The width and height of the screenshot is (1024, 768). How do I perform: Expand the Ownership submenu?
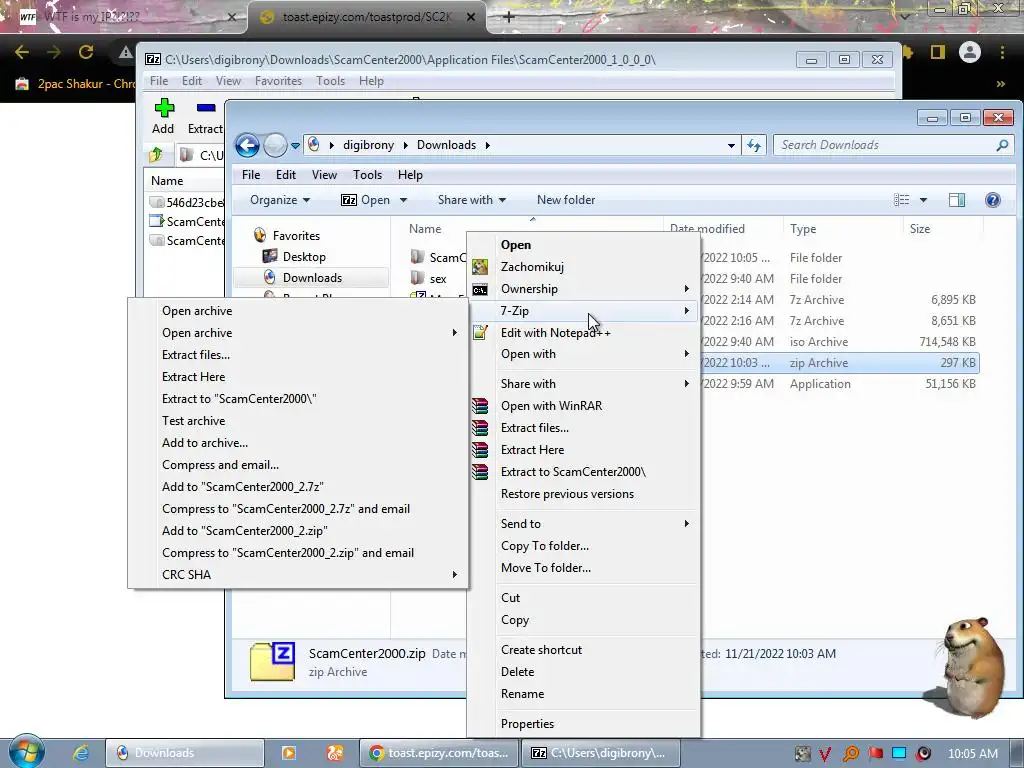(686, 289)
